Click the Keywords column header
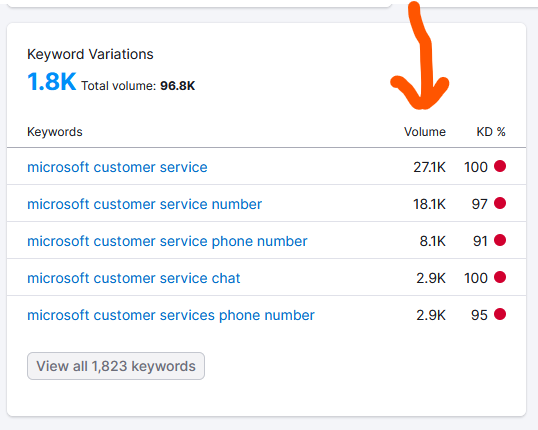 (55, 132)
